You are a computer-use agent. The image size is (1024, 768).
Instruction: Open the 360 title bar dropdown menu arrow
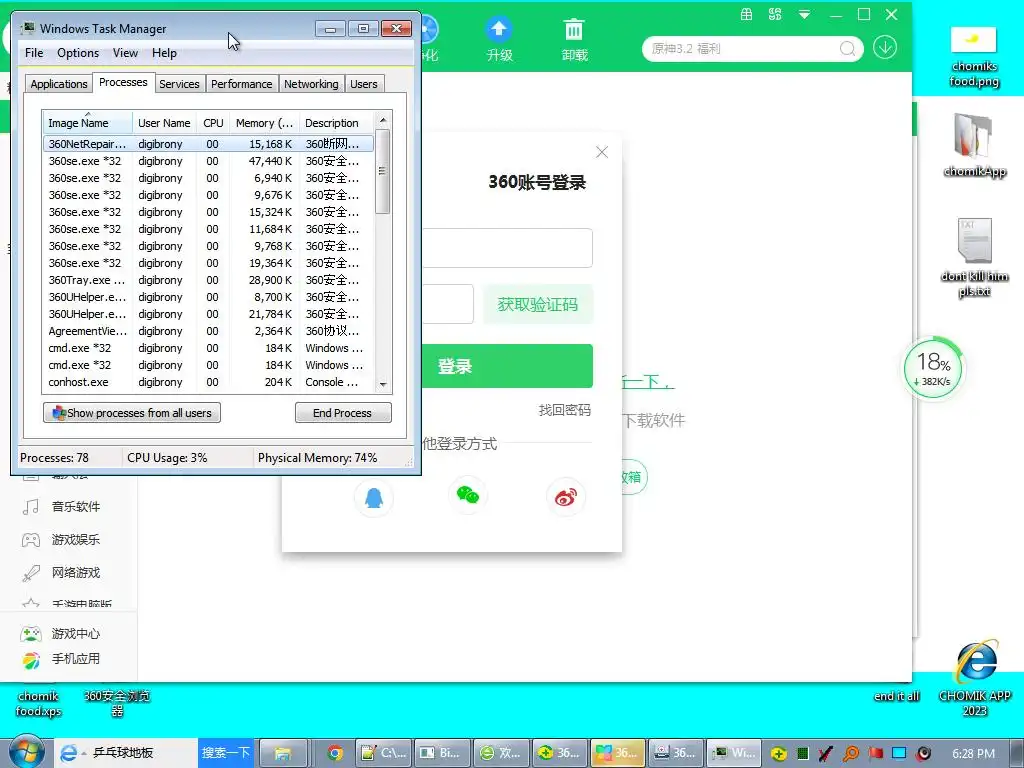tap(805, 14)
